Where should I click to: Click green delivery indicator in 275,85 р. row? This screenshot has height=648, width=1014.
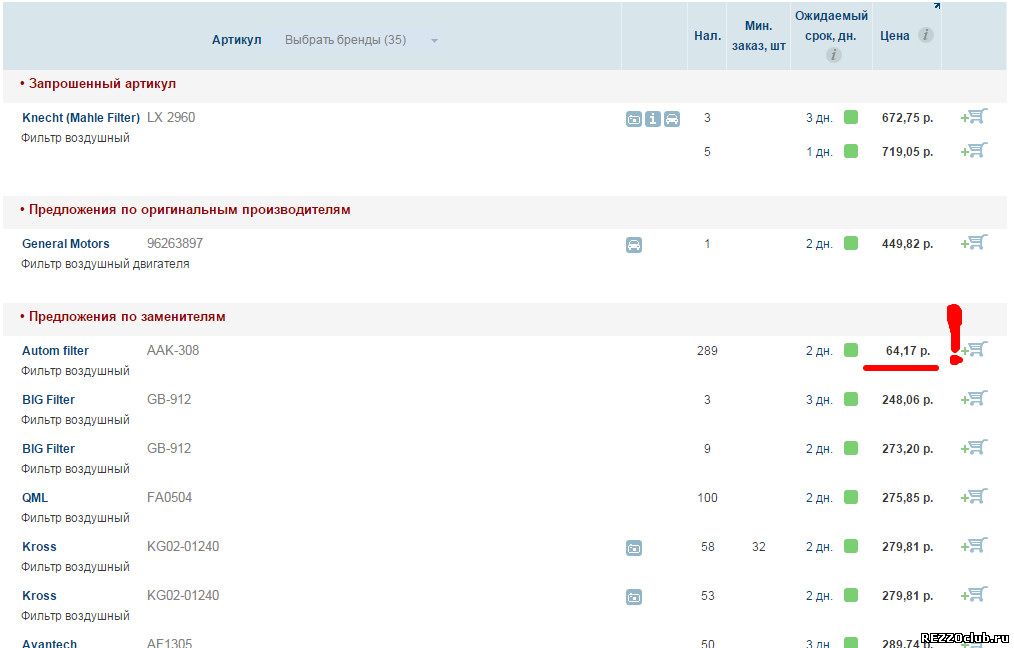pos(851,497)
